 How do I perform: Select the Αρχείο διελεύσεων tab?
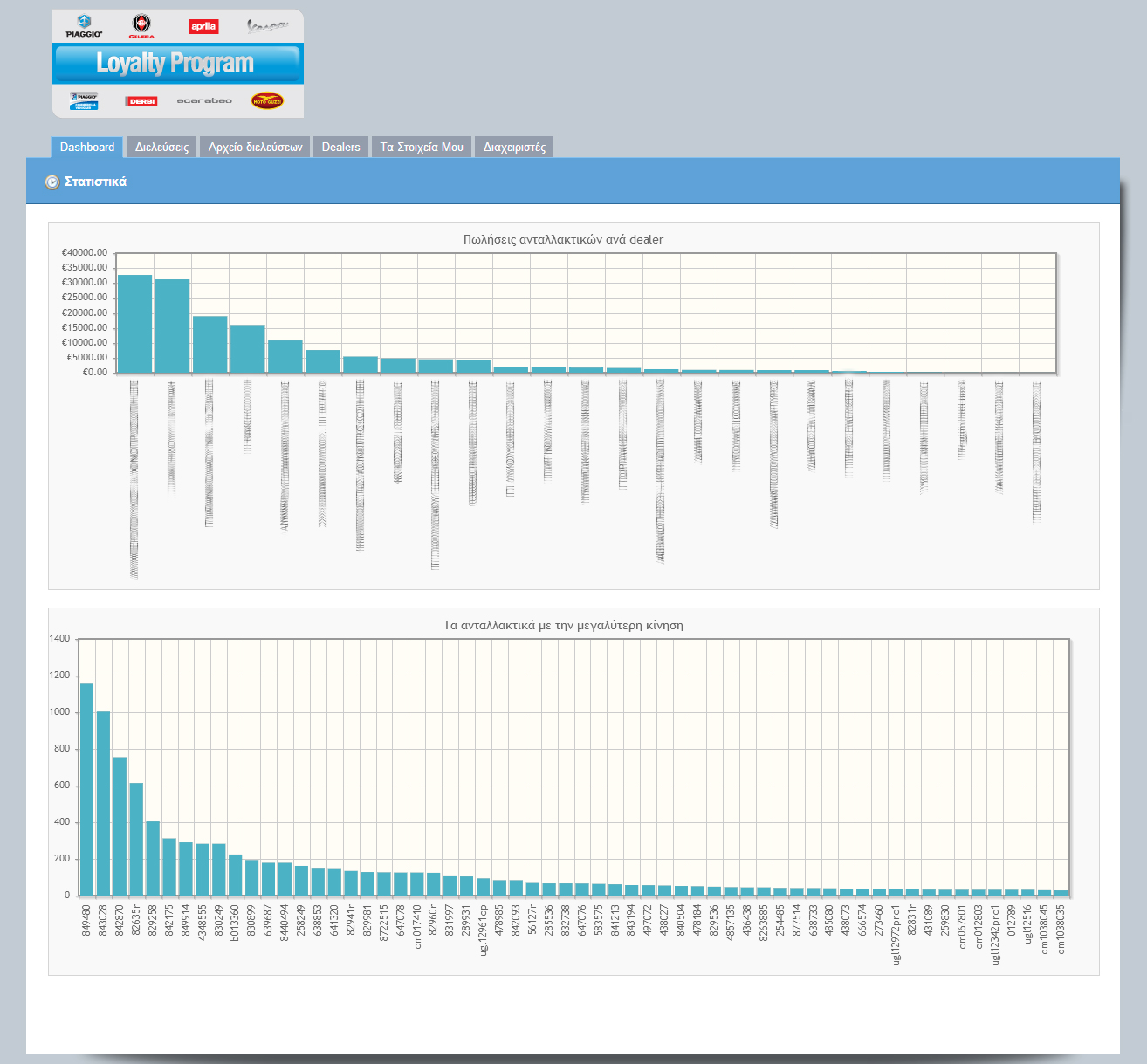point(255,146)
